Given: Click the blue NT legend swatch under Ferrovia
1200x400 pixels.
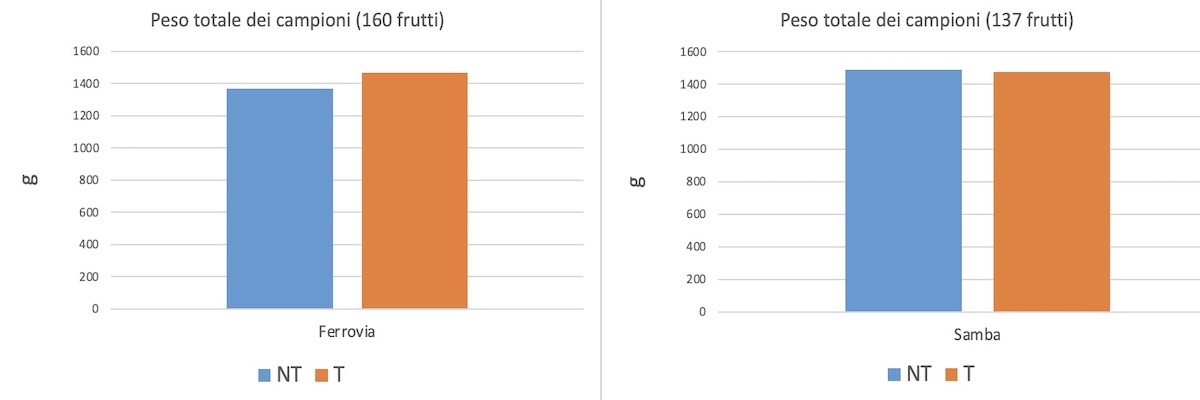Looking at the screenshot, I should (265, 375).
